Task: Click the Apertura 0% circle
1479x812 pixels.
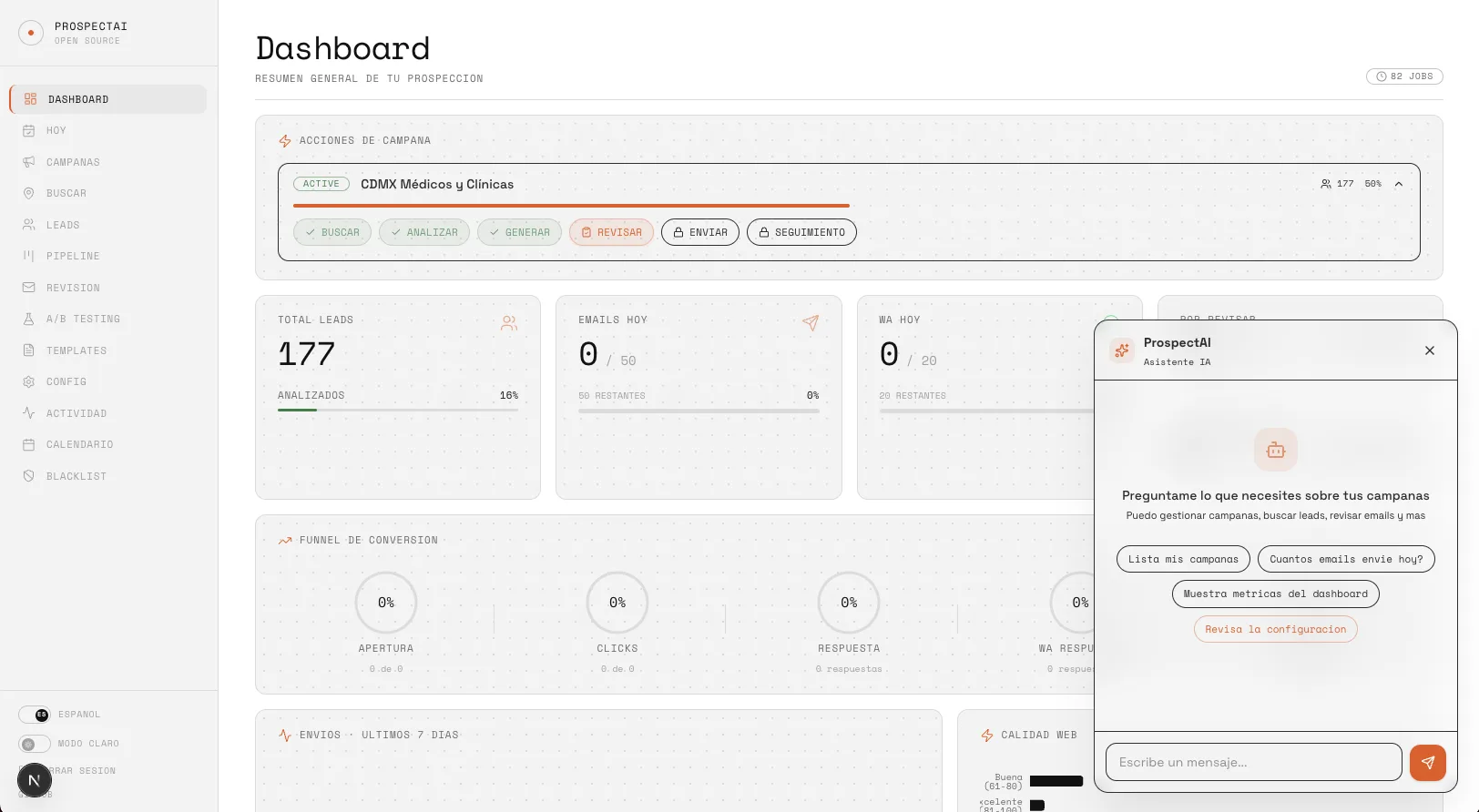Action: (386, 603)
